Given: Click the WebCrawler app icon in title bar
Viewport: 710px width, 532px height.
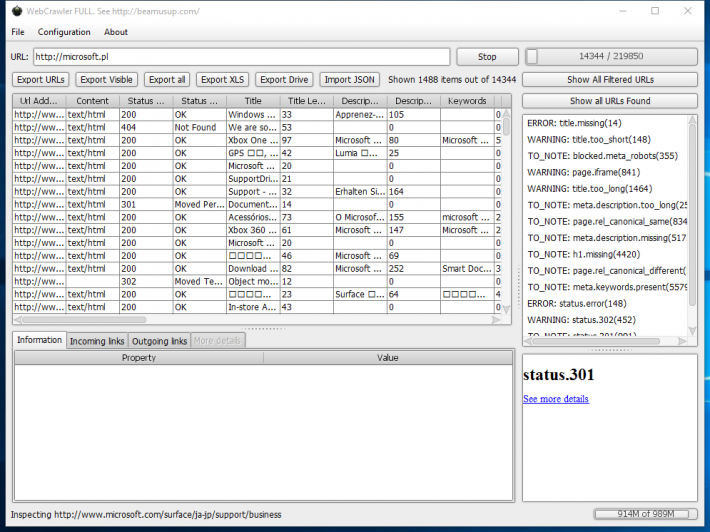Looking at the screenshot, I should pos(17,11).
